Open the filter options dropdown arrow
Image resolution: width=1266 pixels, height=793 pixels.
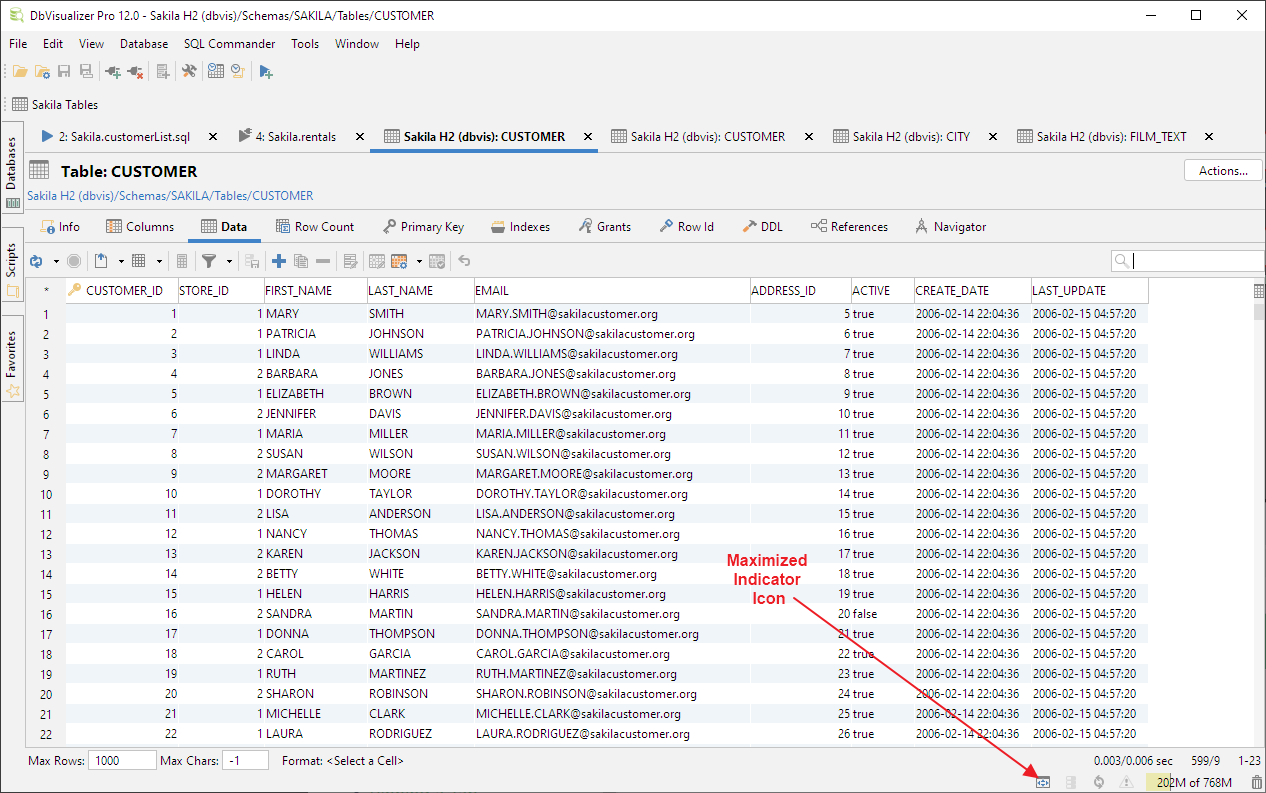point(229,261)
